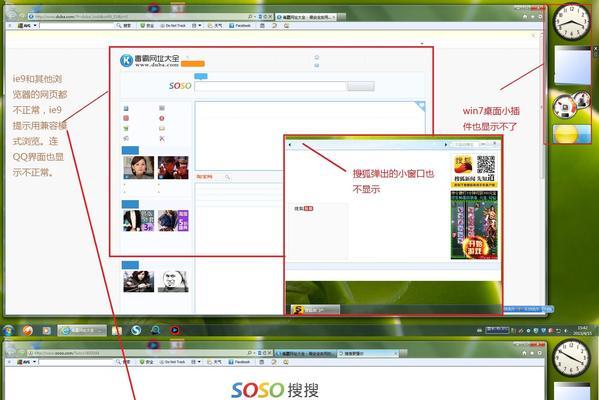Image resolution: width=599 pixels, height=400 pixels.
Task: Click the Home icon in upper browser
Action: pos(525,17)
